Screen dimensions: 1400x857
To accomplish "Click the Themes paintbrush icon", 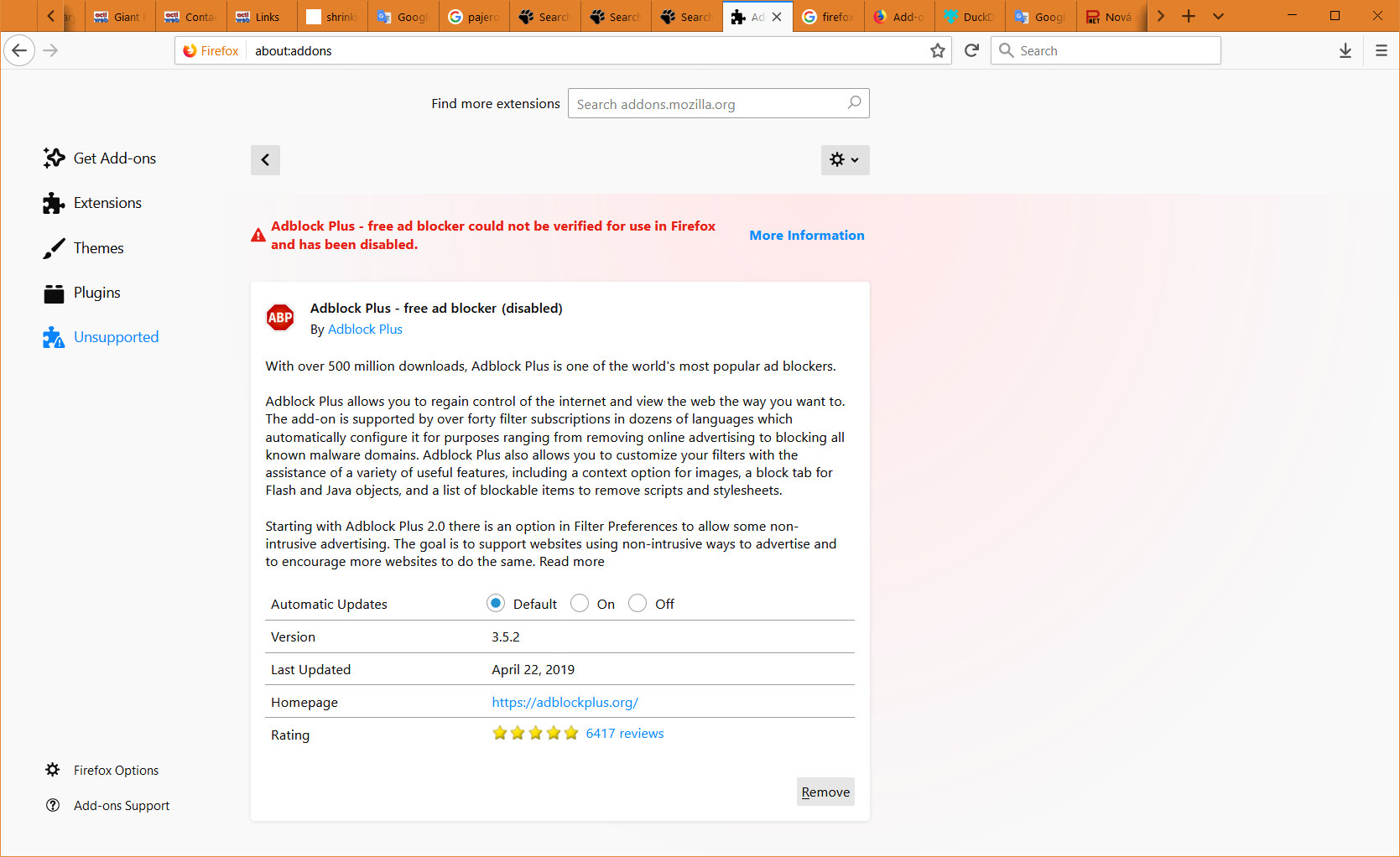I will point(54,248).
